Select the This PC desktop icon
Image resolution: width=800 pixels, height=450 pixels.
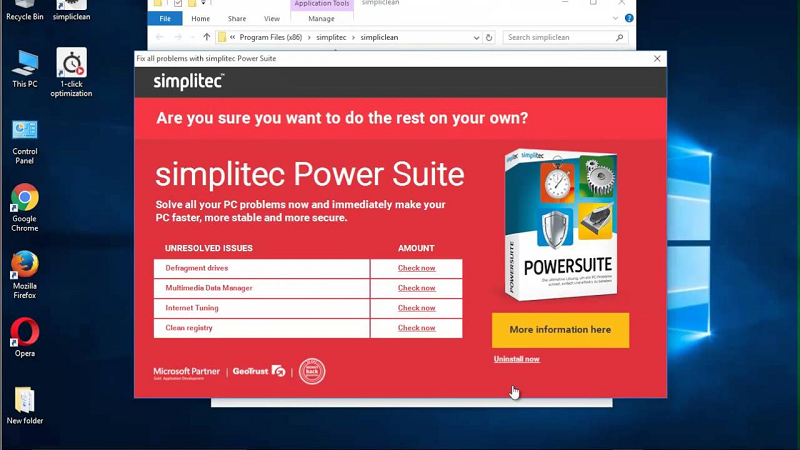(24, 69)
